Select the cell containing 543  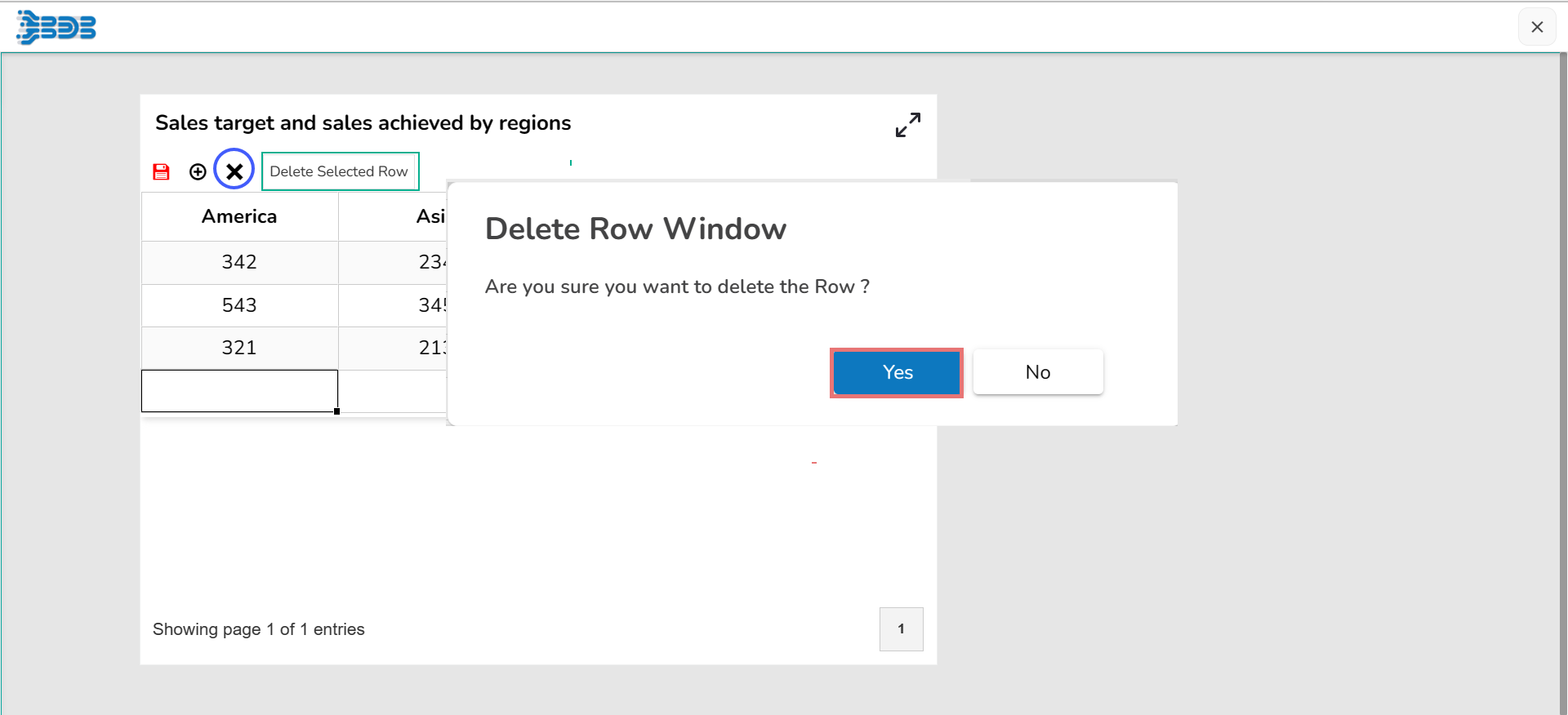point(239,305)
